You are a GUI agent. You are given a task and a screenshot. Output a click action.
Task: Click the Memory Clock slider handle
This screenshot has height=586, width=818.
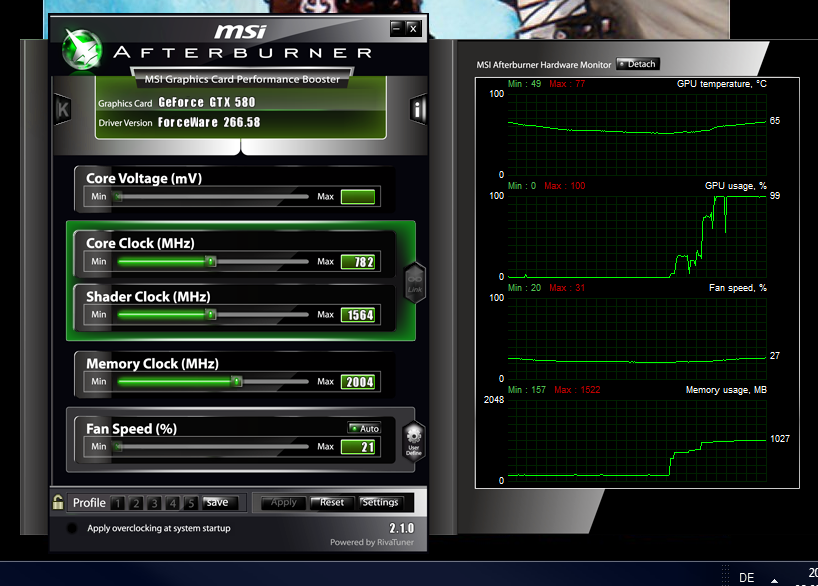[x=237, y=381]
